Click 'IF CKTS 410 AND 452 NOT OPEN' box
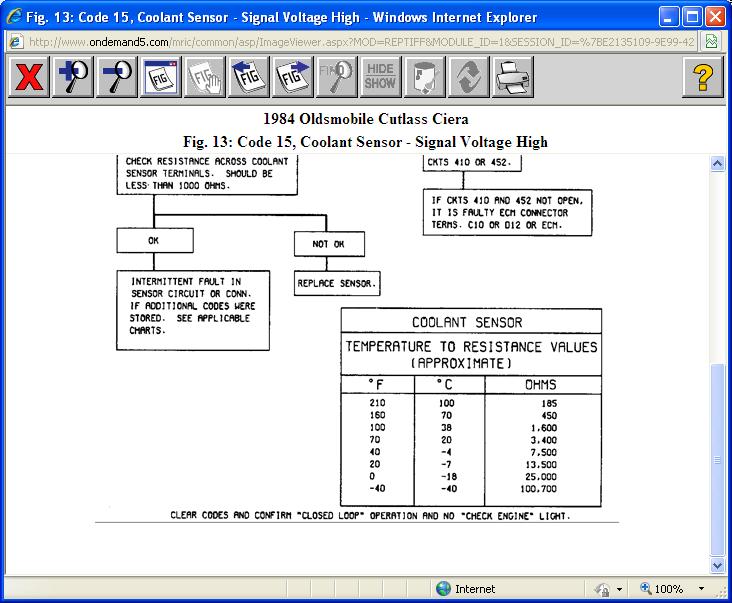 507,213
